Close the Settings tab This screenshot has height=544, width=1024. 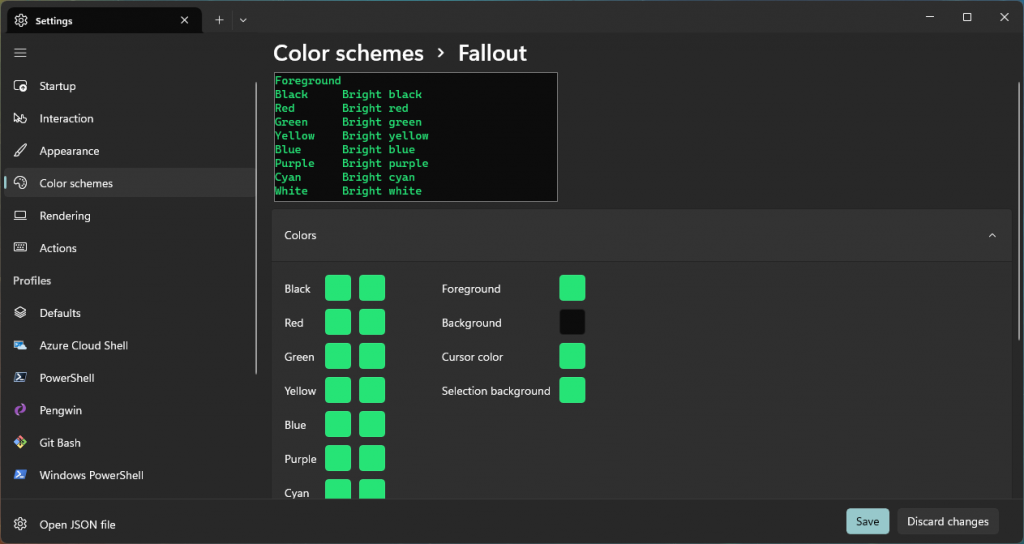(184, 20)
